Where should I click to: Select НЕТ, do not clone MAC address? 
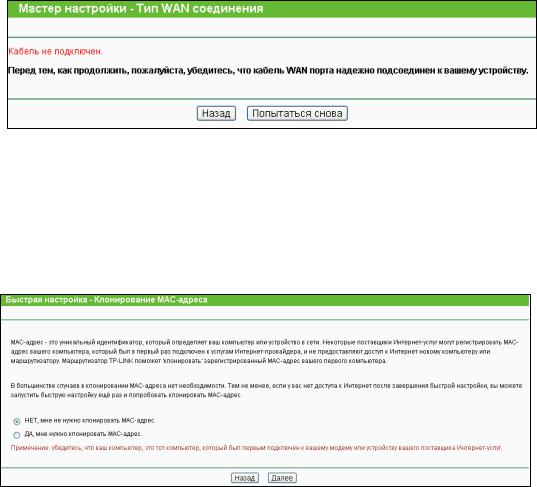16,421
